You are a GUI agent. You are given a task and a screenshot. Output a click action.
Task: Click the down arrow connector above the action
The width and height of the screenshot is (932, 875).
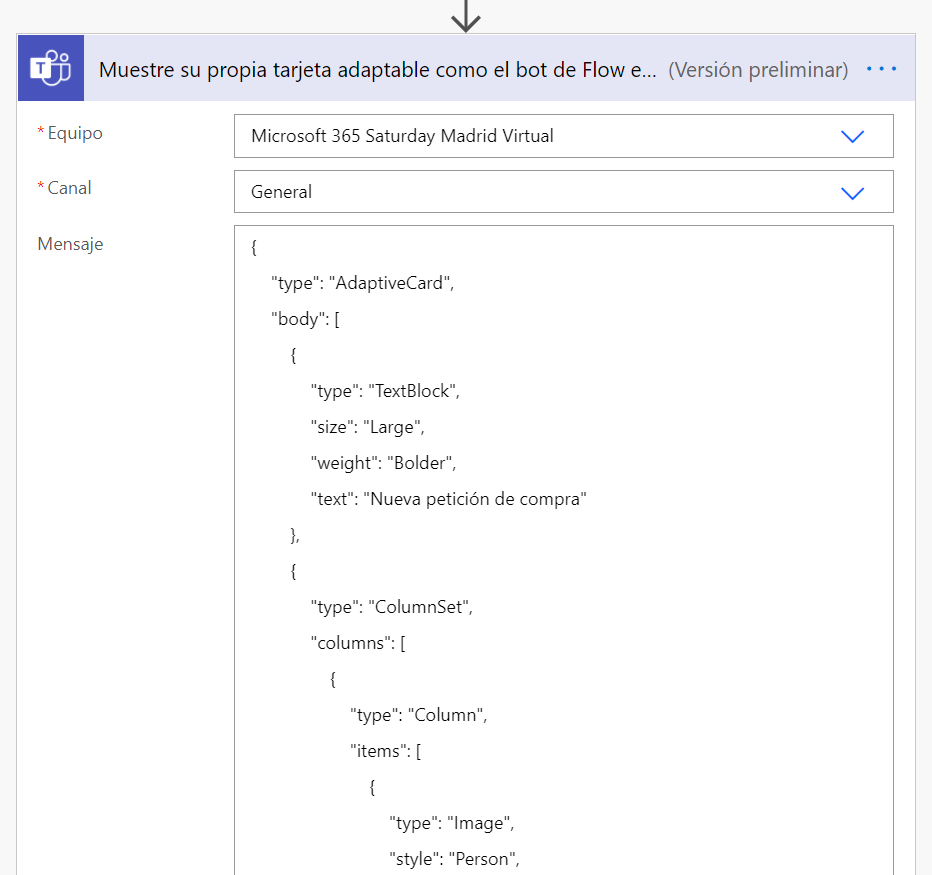point(466,16)
